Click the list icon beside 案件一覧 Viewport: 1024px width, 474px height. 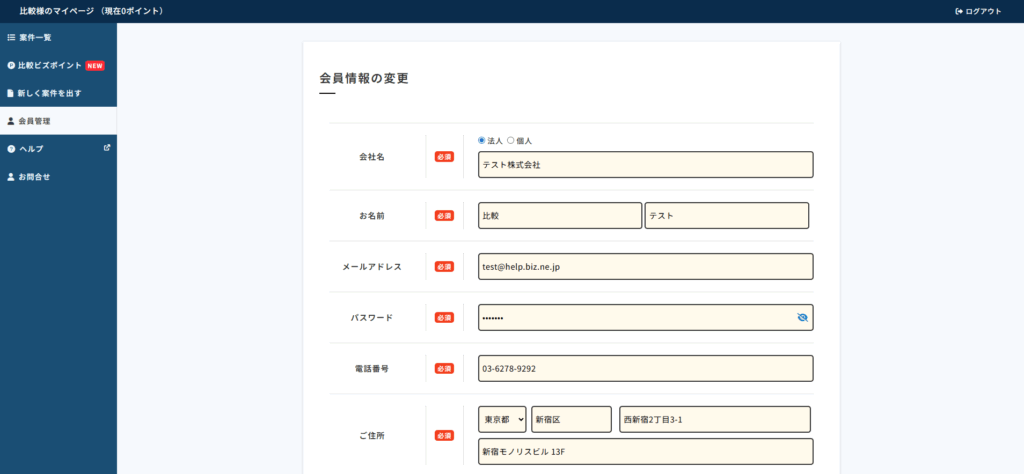click(11, 37)
